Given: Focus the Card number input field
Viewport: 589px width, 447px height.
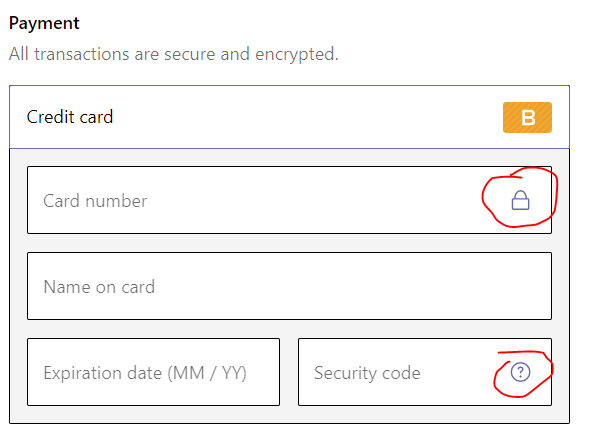Looking at the screenshot, I should [x=289, y=200].
